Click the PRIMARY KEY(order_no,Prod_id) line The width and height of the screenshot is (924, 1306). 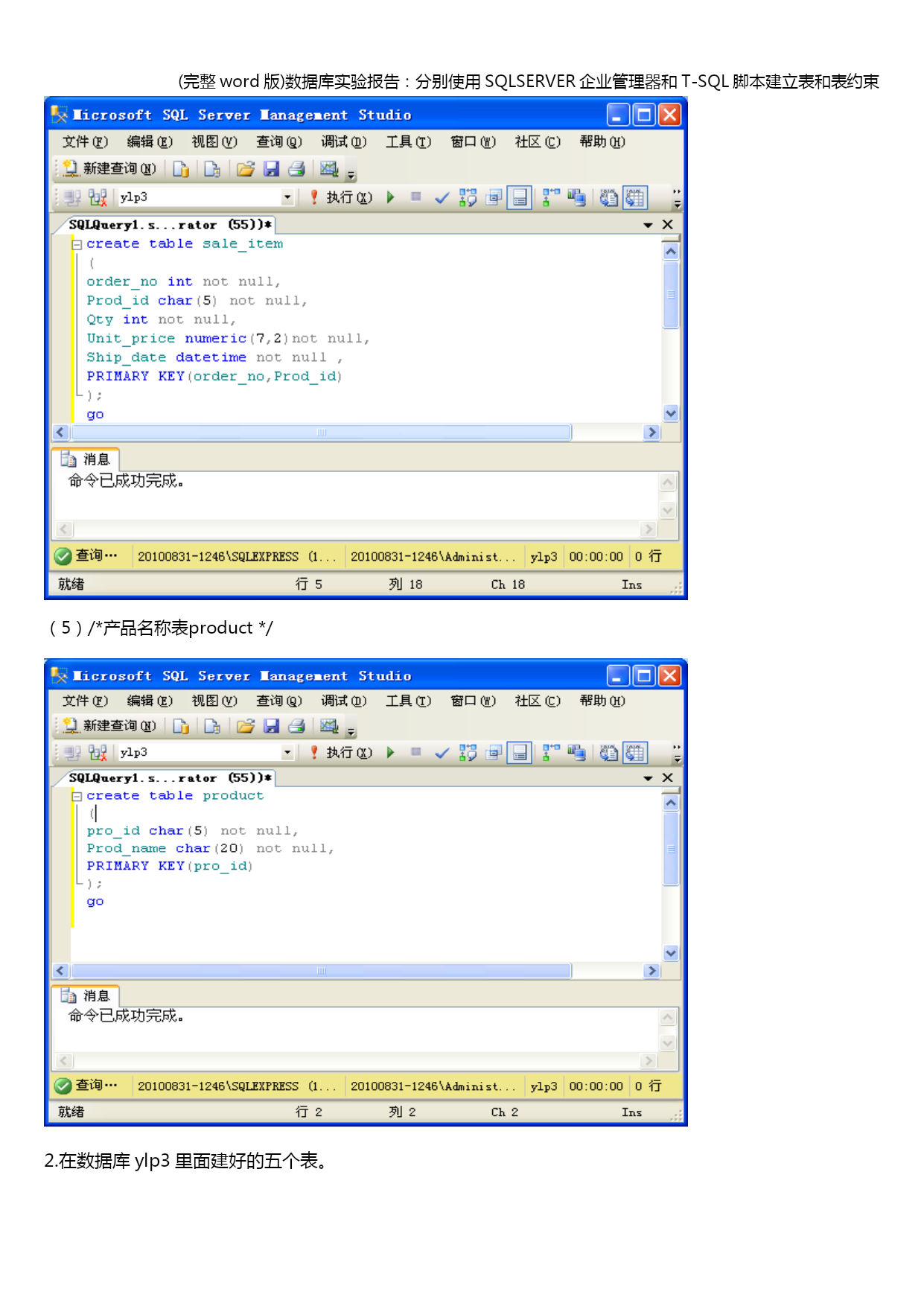(x=214, y=377)
